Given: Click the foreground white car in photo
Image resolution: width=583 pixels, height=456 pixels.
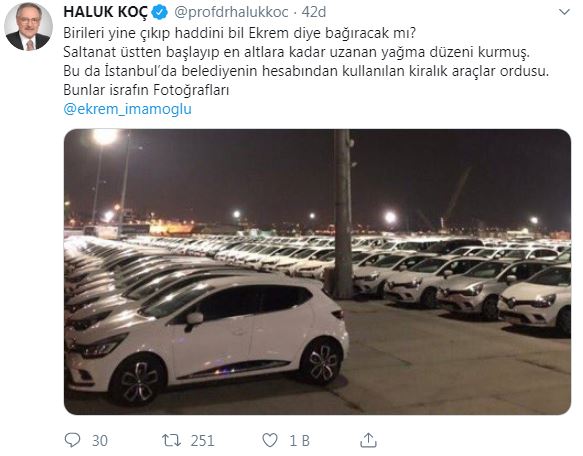Looking at the screenshot, I should (208, 338).
